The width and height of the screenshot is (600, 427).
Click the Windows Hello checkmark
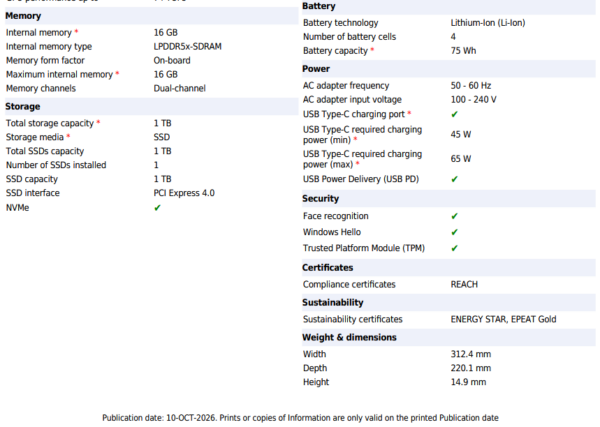pos(454,232)
